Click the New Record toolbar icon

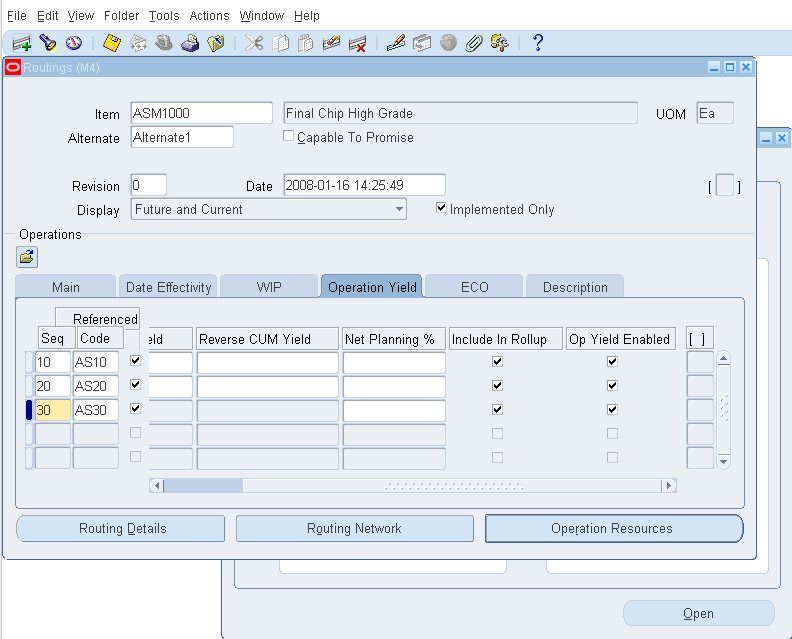(x=22, y=43)
